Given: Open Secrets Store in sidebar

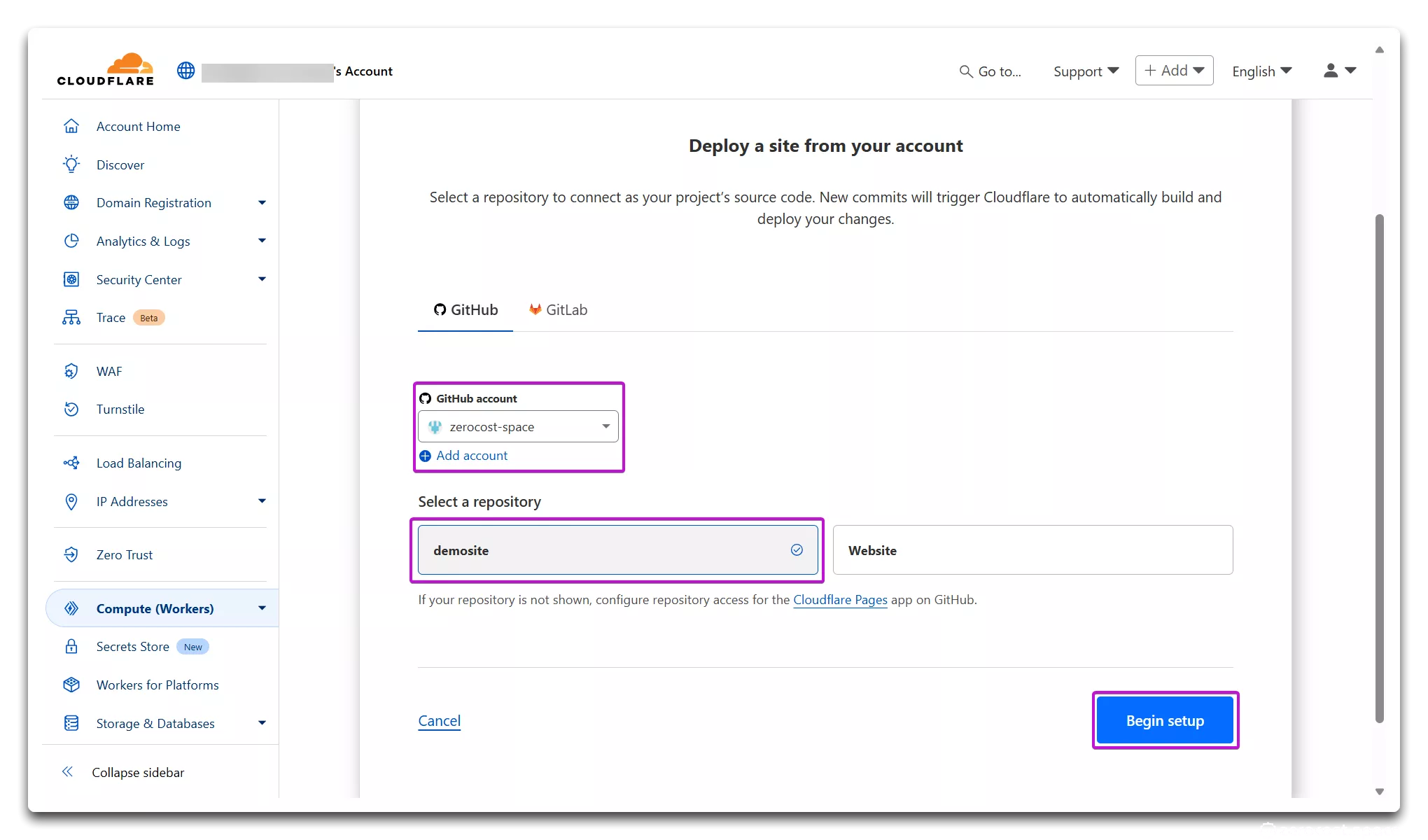Looking at the screenshot, I should tap(133, 647).
